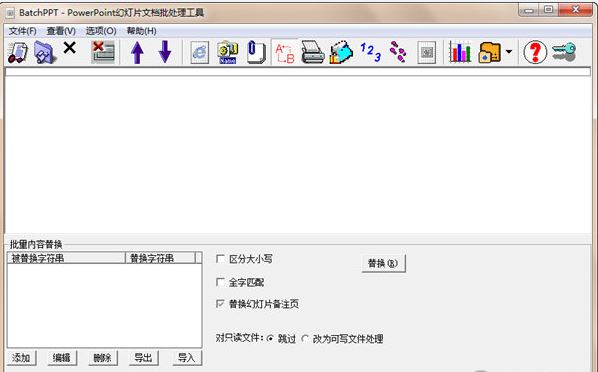Viewport: 598px width, 372px height.
Task: Click the 被替换字符串 column header
Action: (66, 258)
